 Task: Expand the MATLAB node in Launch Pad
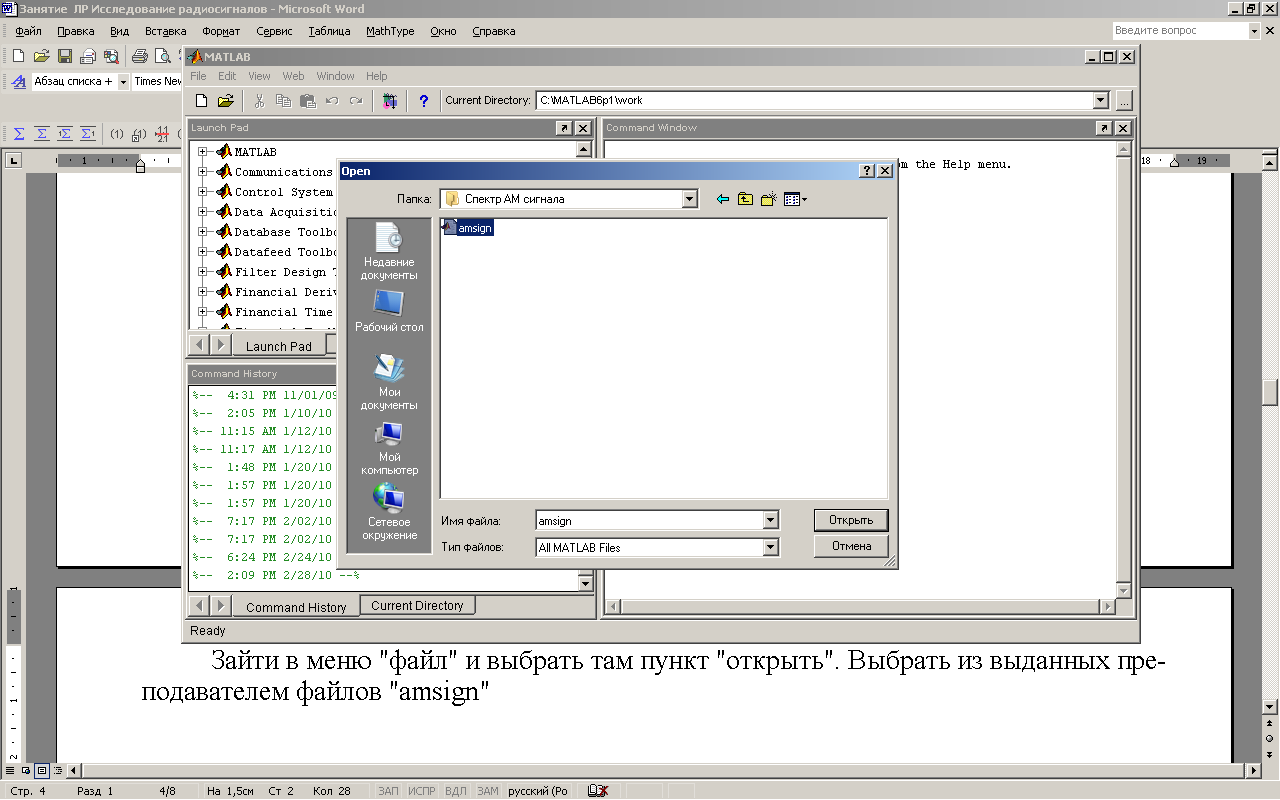pyautogui.click(x=203, y=152)
